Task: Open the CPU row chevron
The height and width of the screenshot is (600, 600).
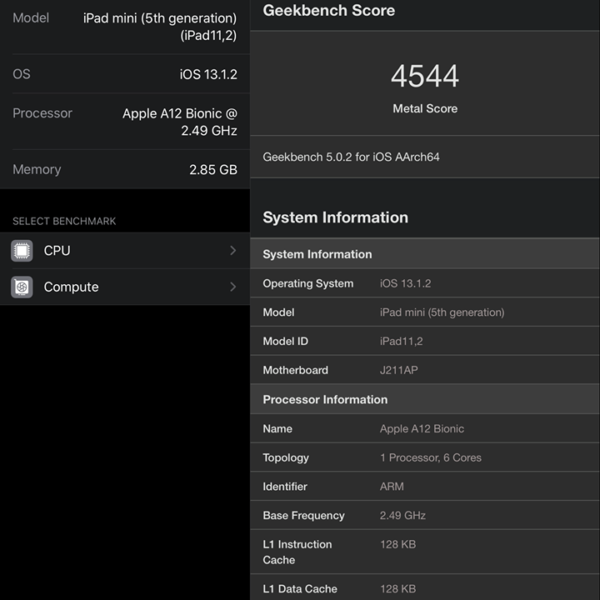Action: pos(233,251)
